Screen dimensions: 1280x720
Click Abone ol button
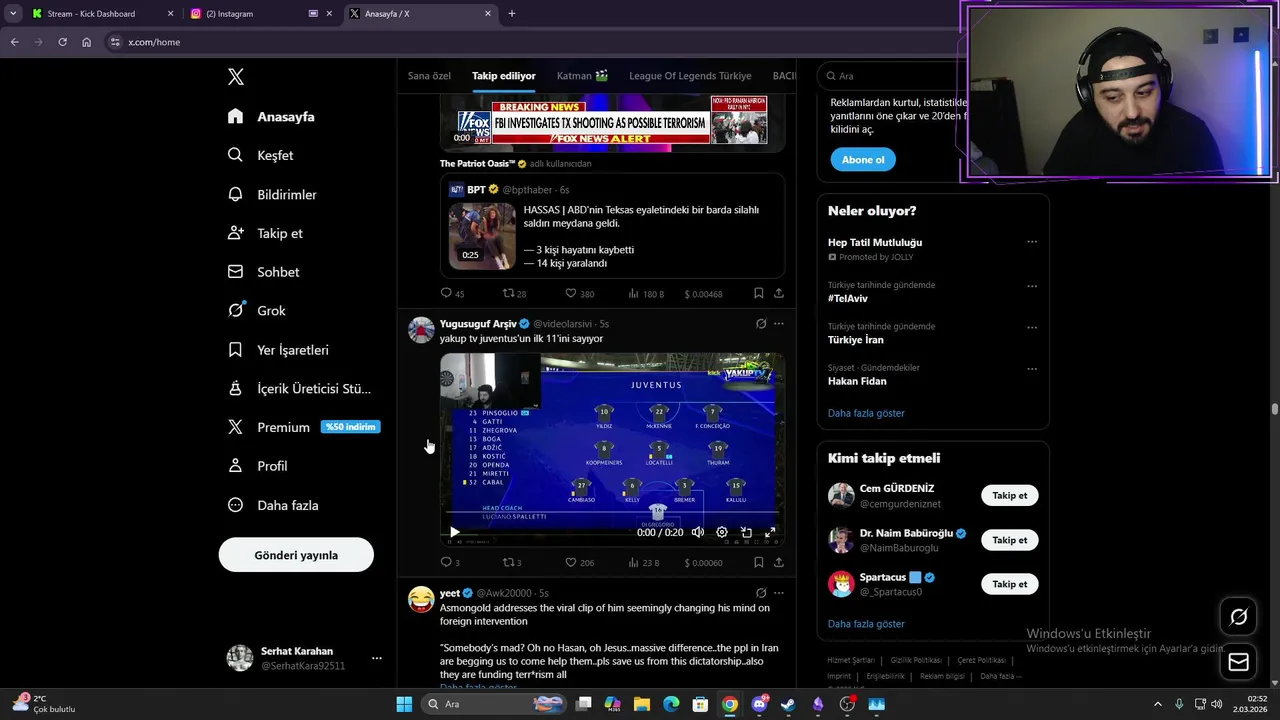coord(863,160)
